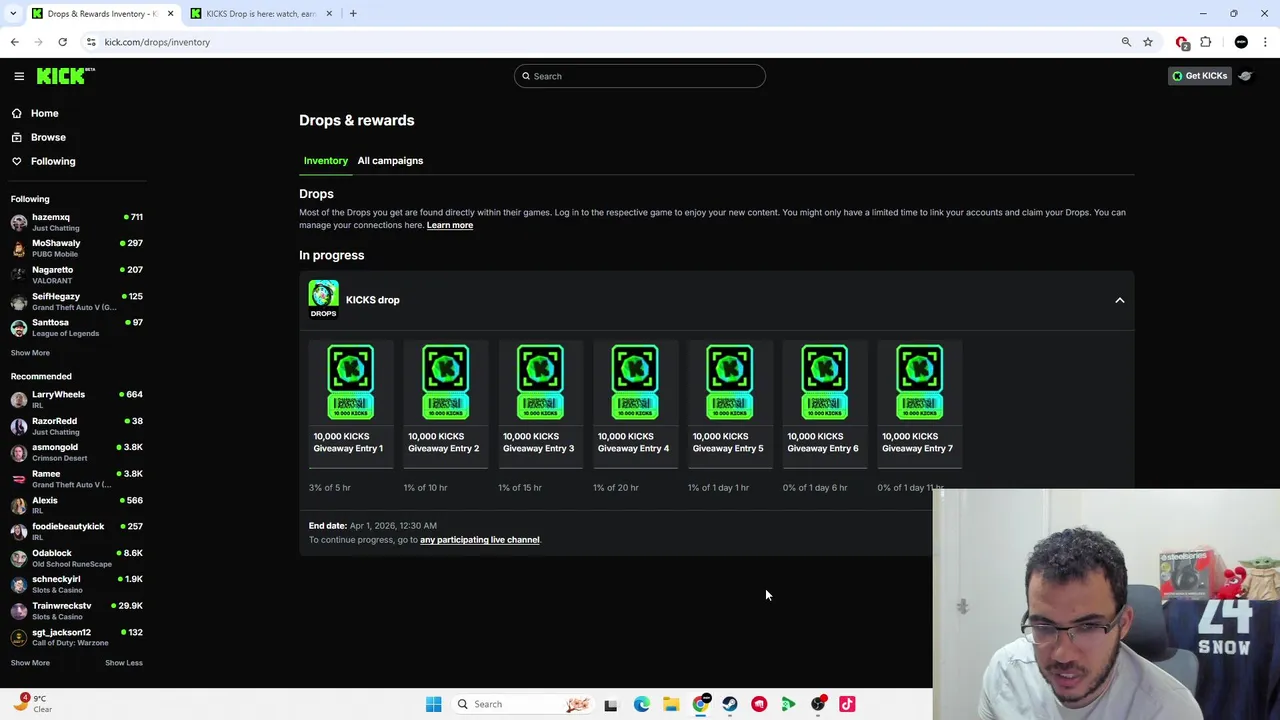Open LarryWheels recommended channel avatar

(x=19, y=400)
